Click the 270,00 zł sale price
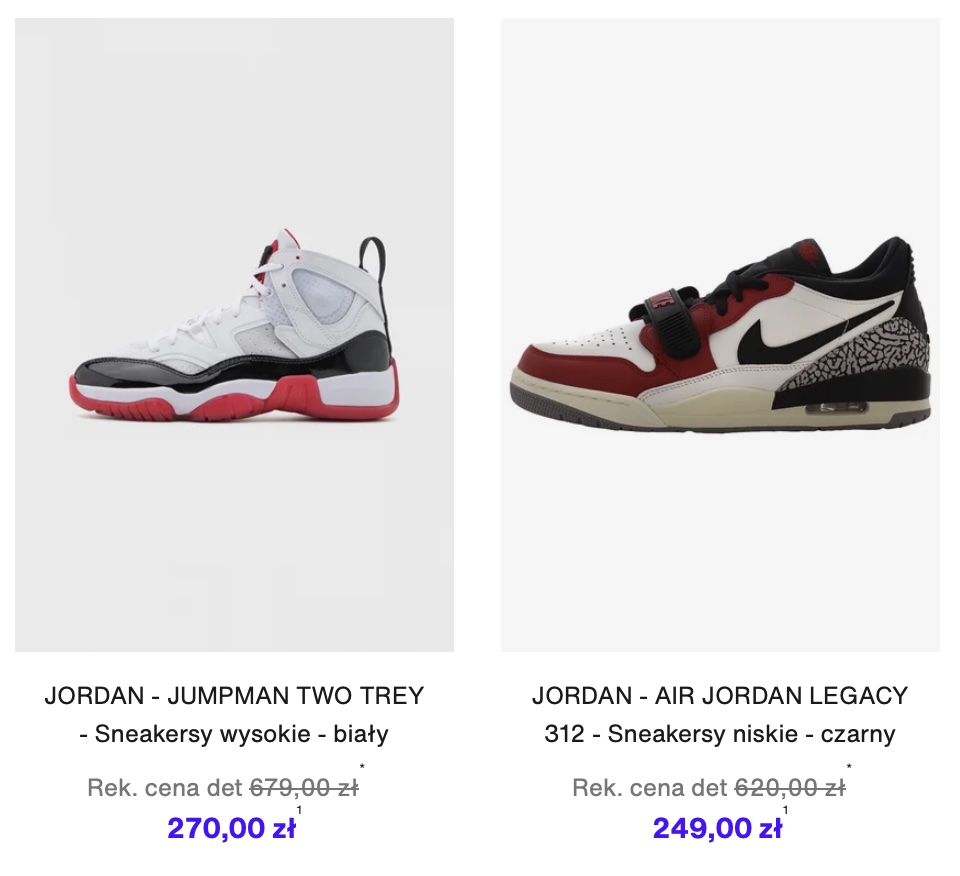The width and height of the screenshot is (960, 876). (231, 828)
